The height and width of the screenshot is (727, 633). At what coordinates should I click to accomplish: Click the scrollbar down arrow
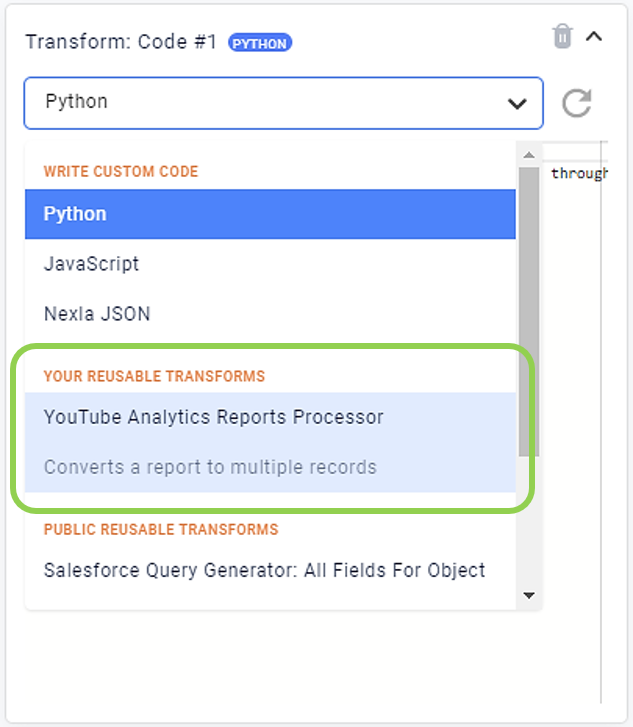point(529,595)
